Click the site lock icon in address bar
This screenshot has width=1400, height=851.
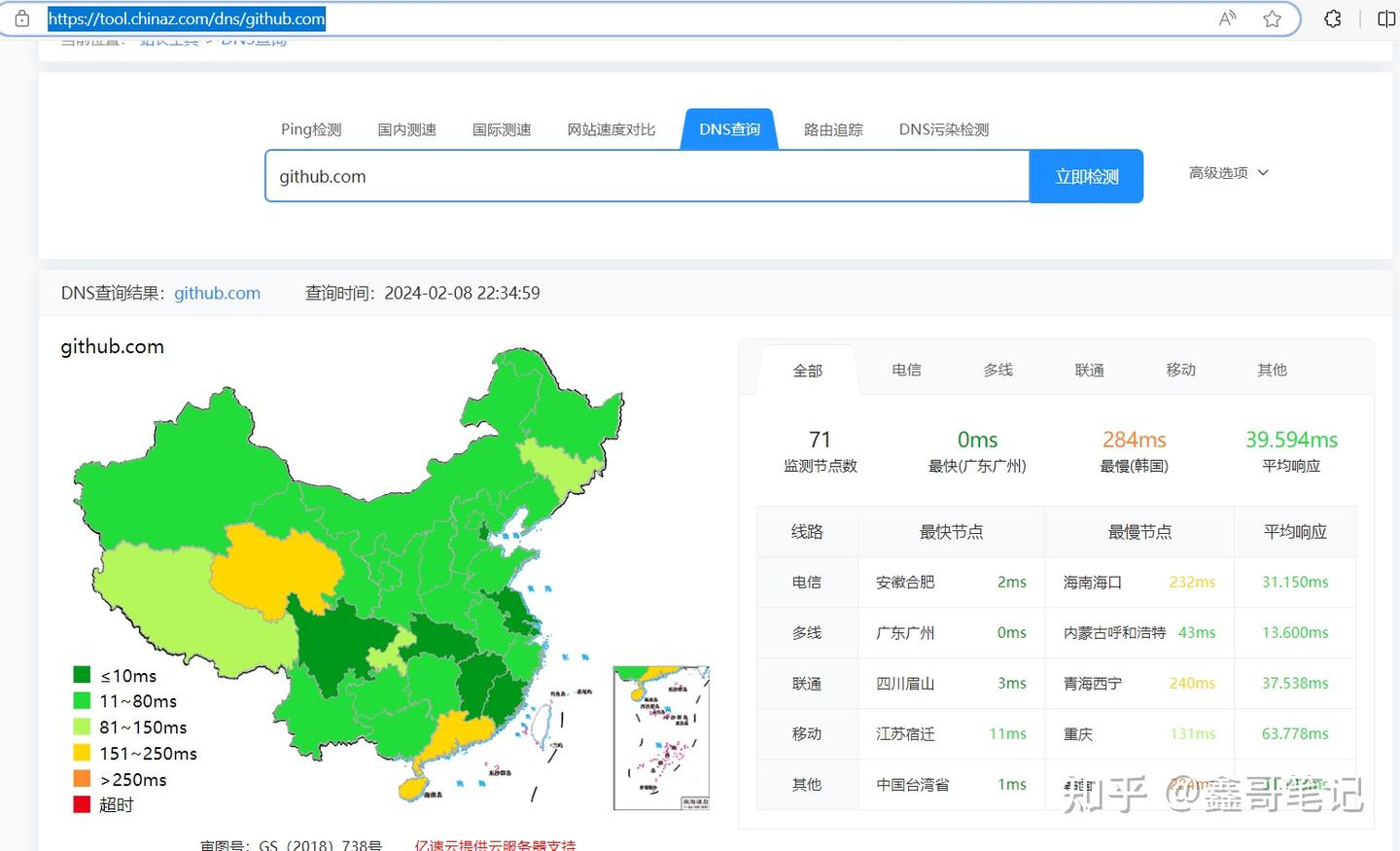pos(21,18)
